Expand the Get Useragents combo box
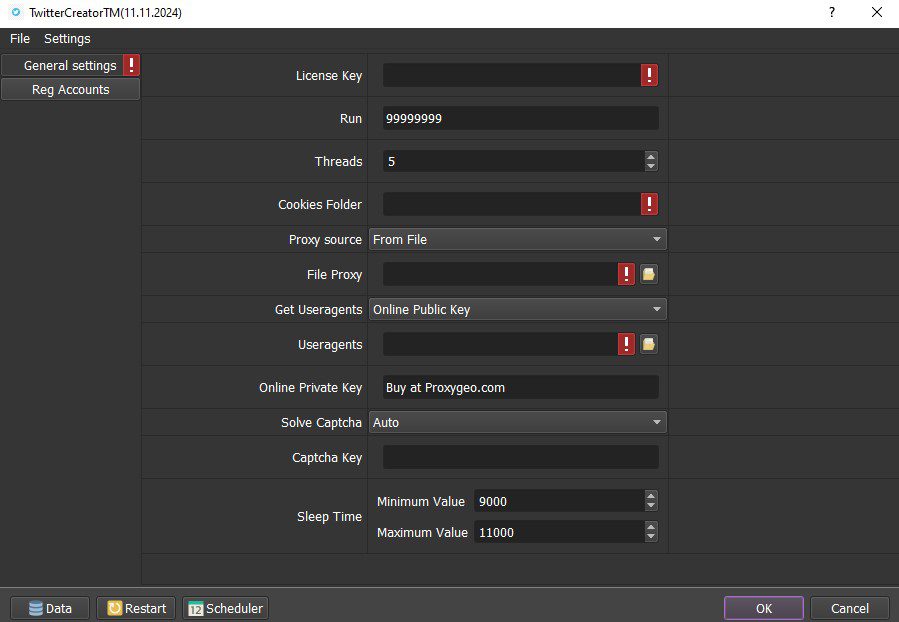 (x=517, y=309)
